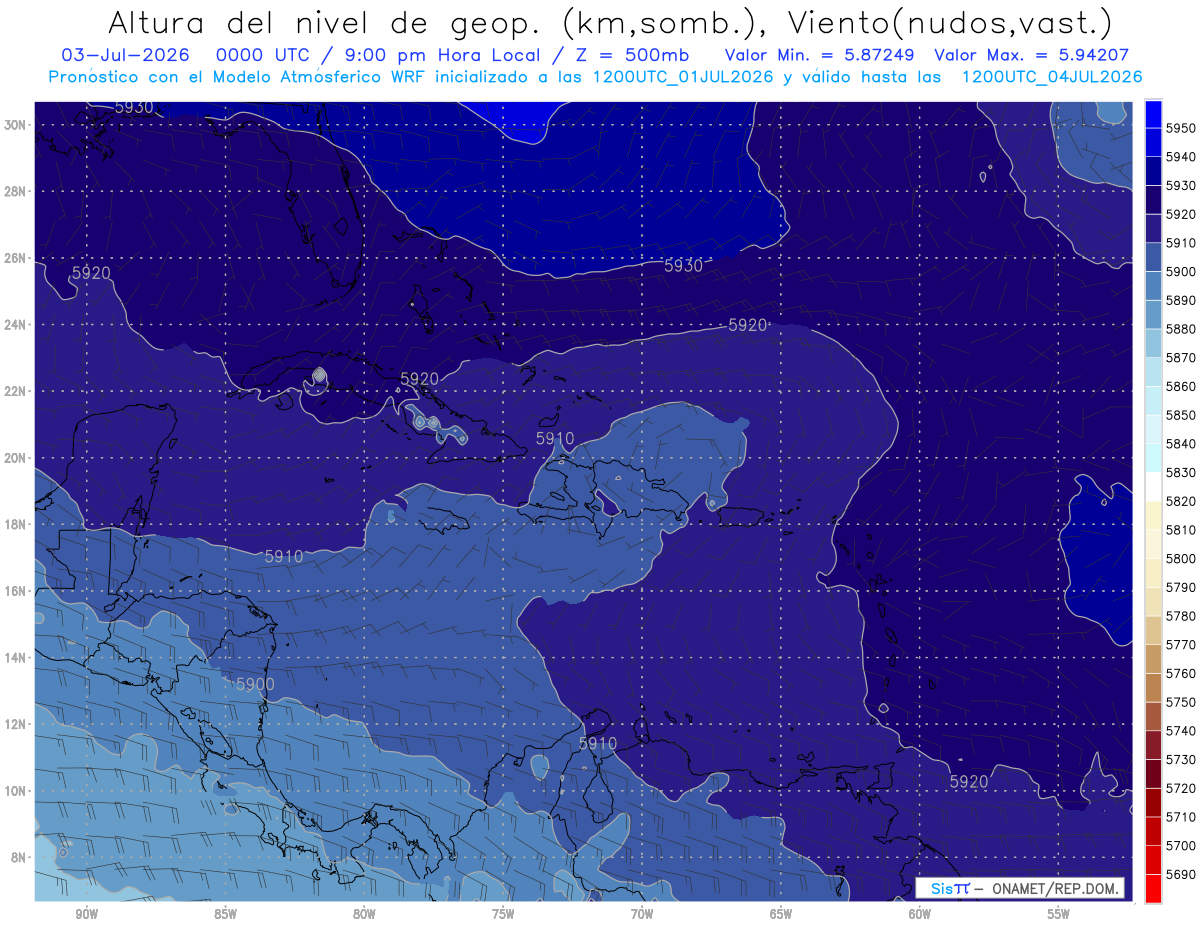Click the 'ONAMET/REP.DOM.' logo box
1200x927 pixels.
[1020, 888]
